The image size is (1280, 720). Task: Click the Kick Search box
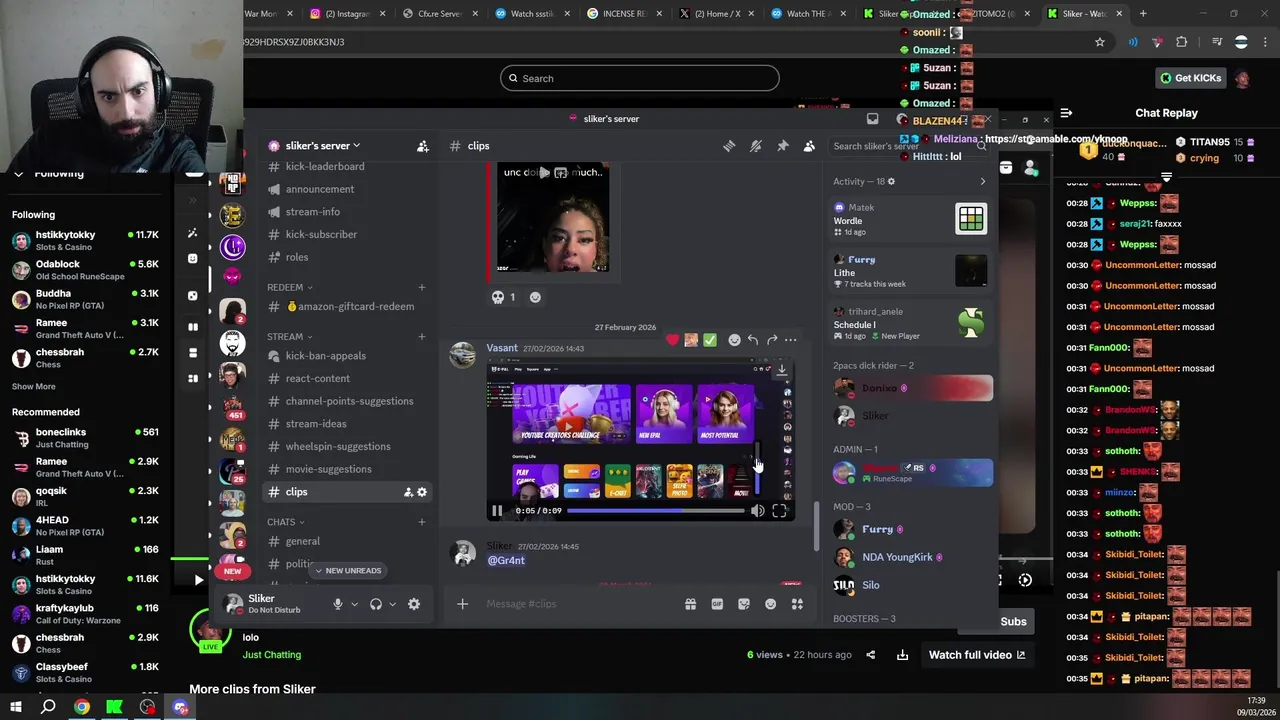[640, 78]
